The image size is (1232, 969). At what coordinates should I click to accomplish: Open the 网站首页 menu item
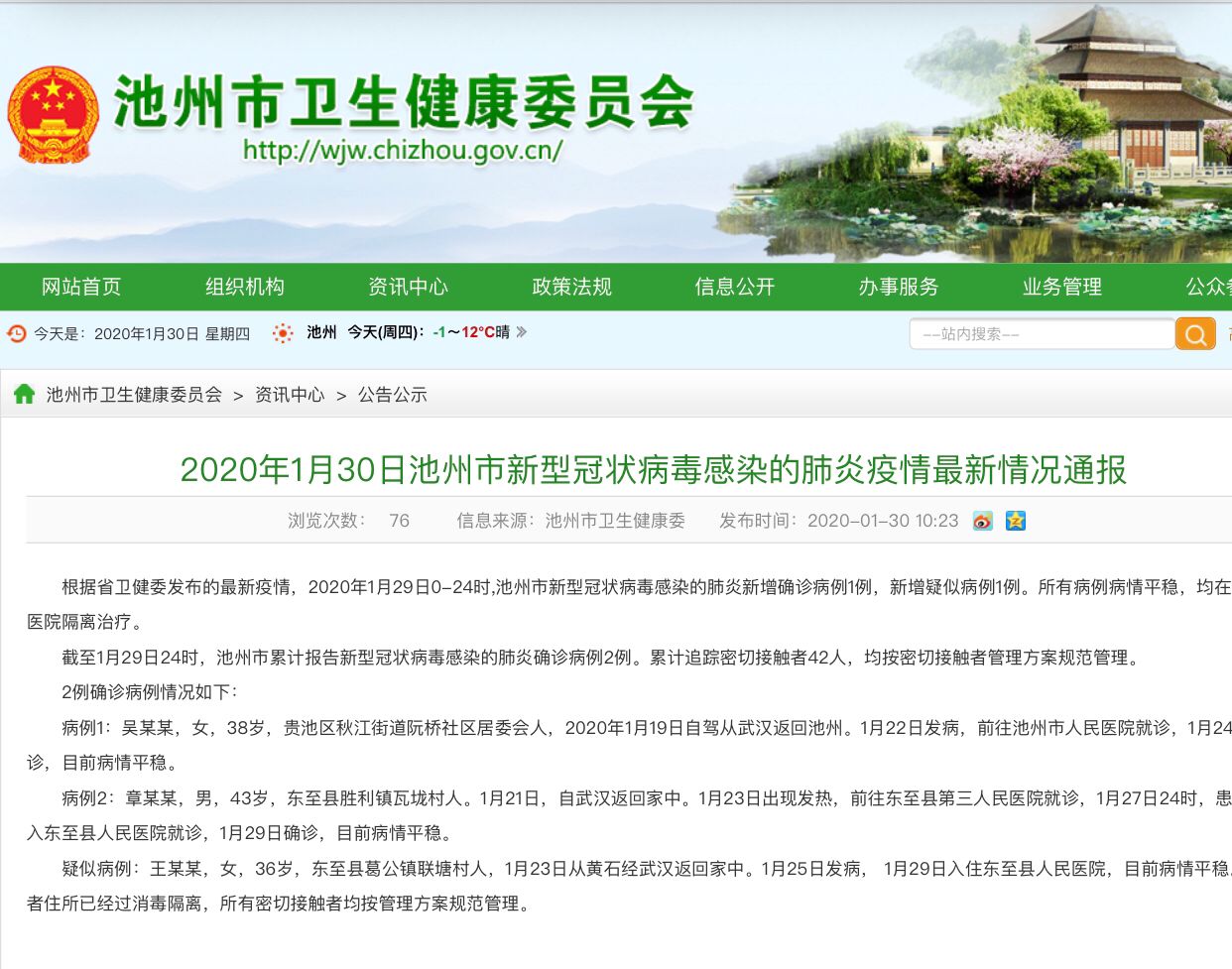click(81, 287)
